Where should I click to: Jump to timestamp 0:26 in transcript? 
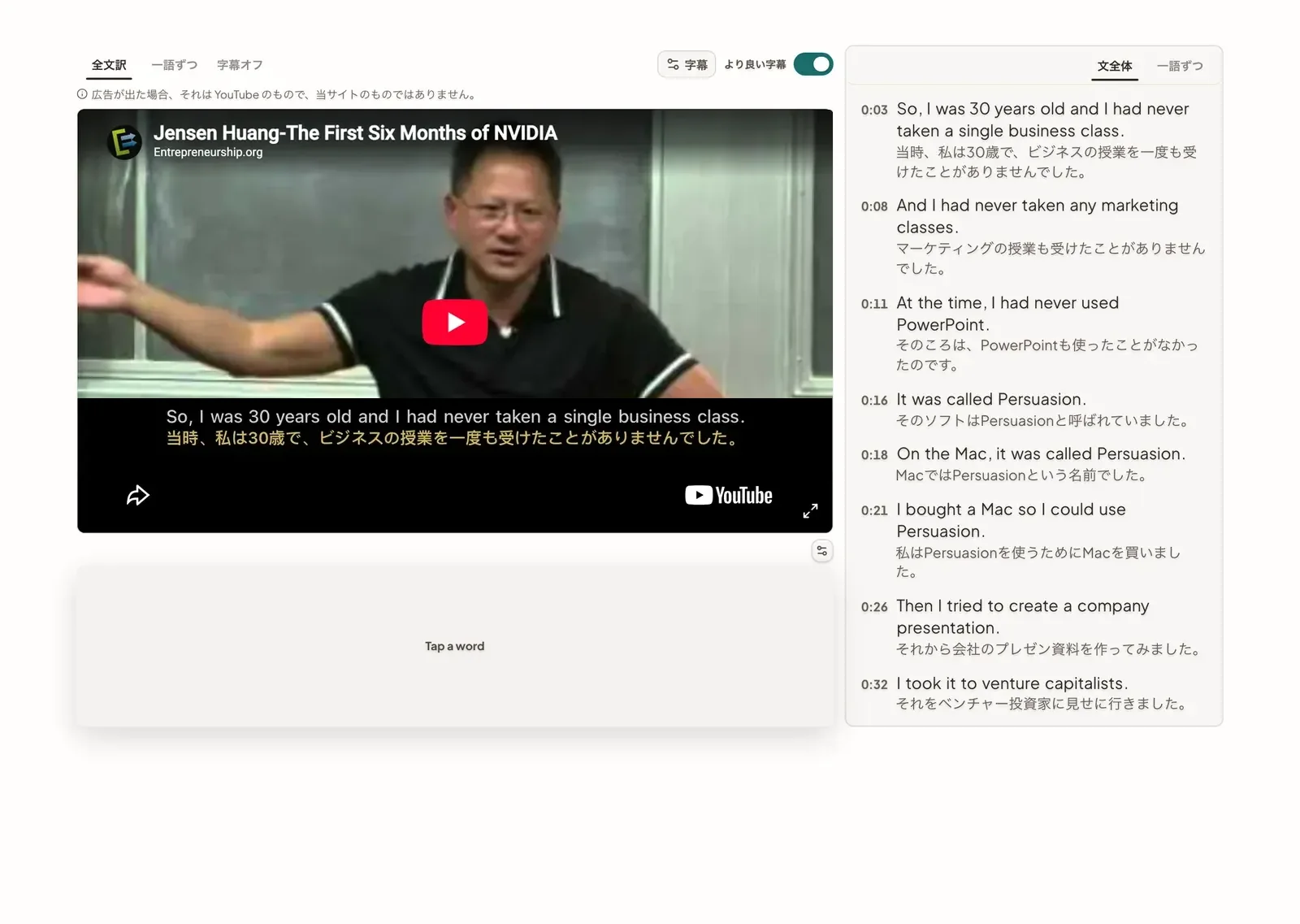(874, 607)
